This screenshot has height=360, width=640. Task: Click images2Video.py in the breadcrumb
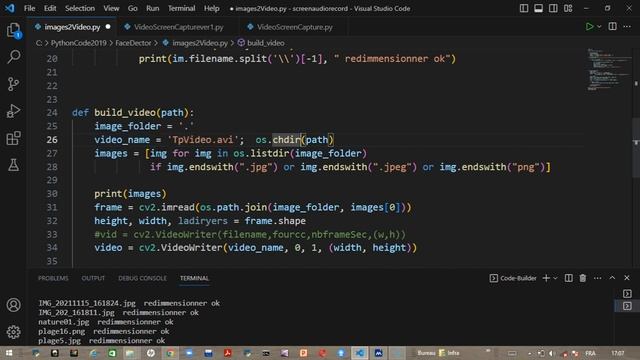[x=200, y=43]
